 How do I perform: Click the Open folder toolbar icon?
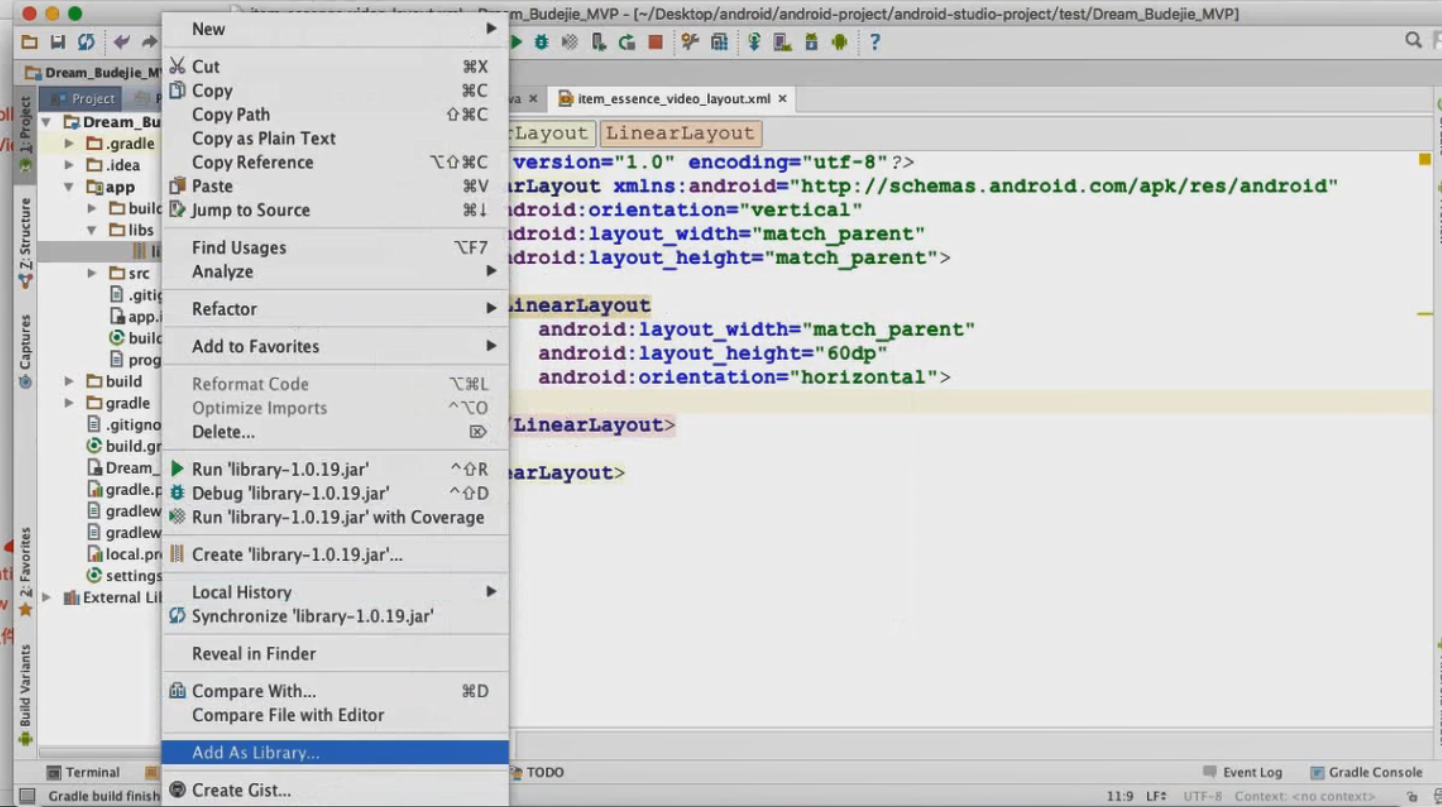29,42
